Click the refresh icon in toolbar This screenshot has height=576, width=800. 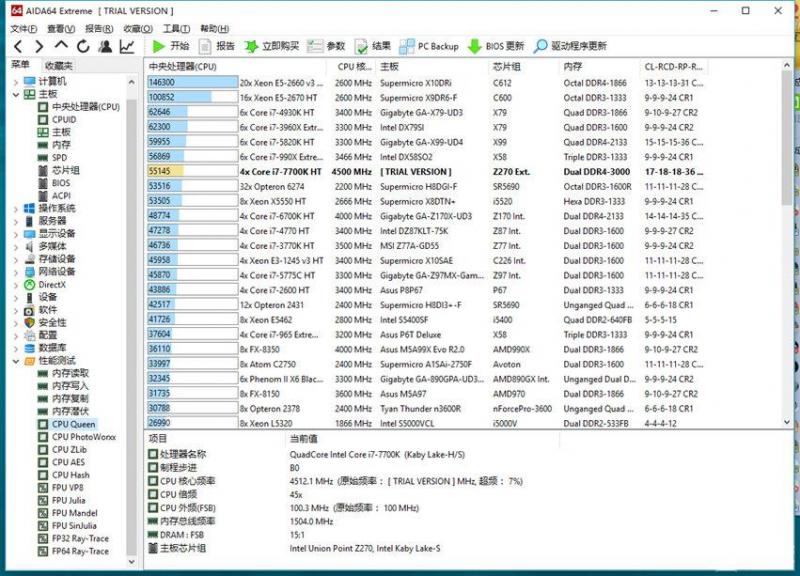coord(83,46)
